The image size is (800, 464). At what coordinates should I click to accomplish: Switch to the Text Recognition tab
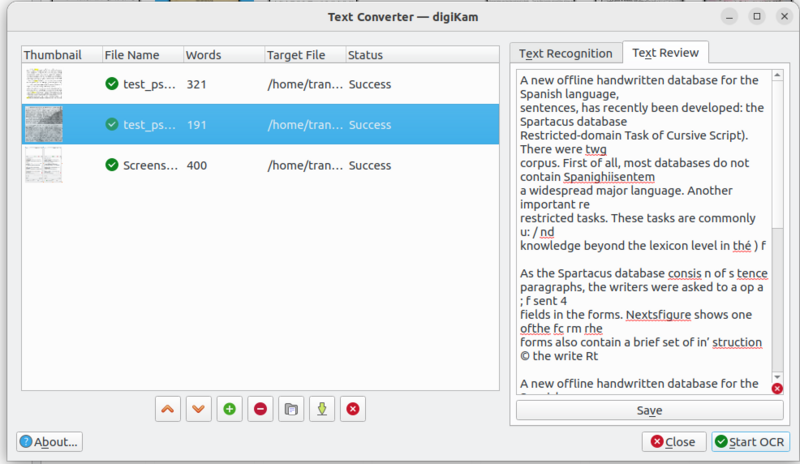tap(565, 54)
